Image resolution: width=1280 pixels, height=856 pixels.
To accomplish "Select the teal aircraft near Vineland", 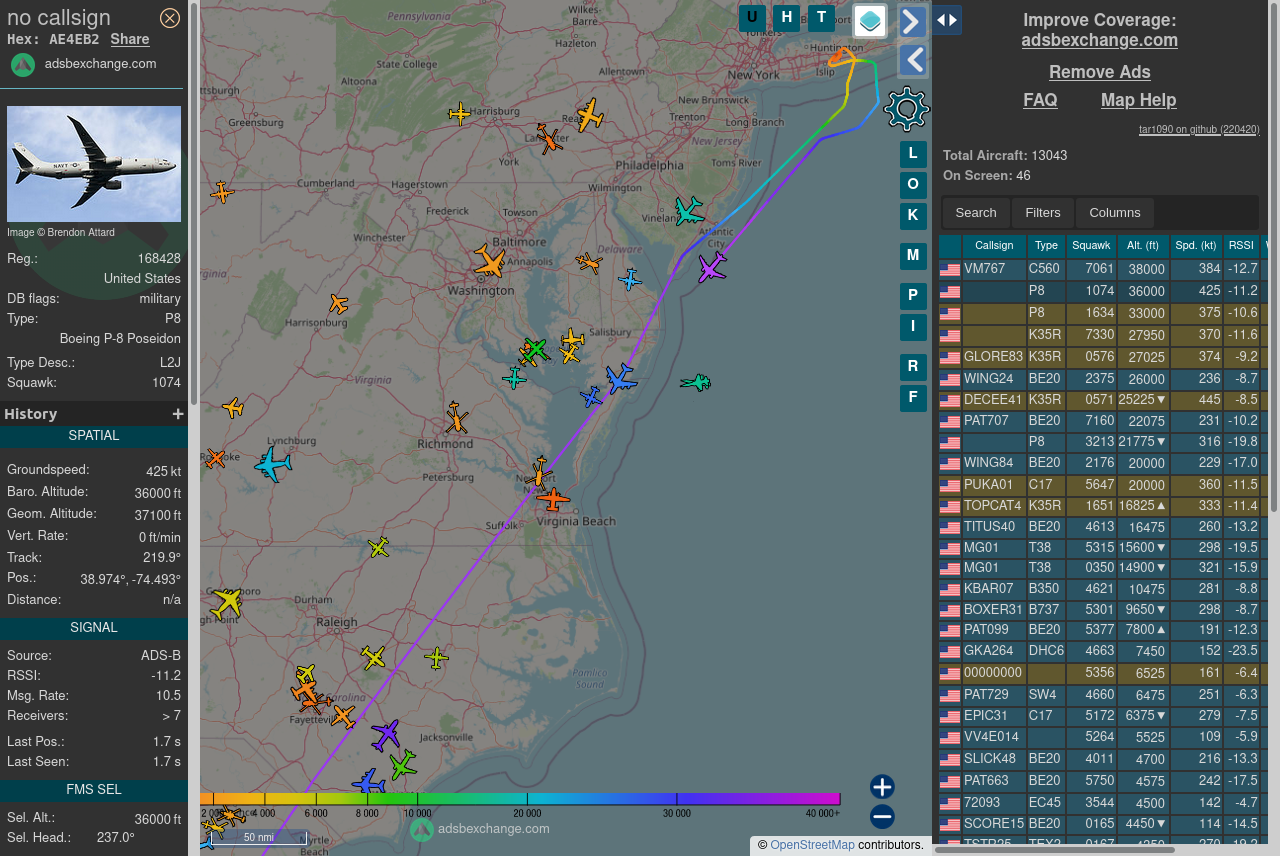I will [x=688, y=211].
